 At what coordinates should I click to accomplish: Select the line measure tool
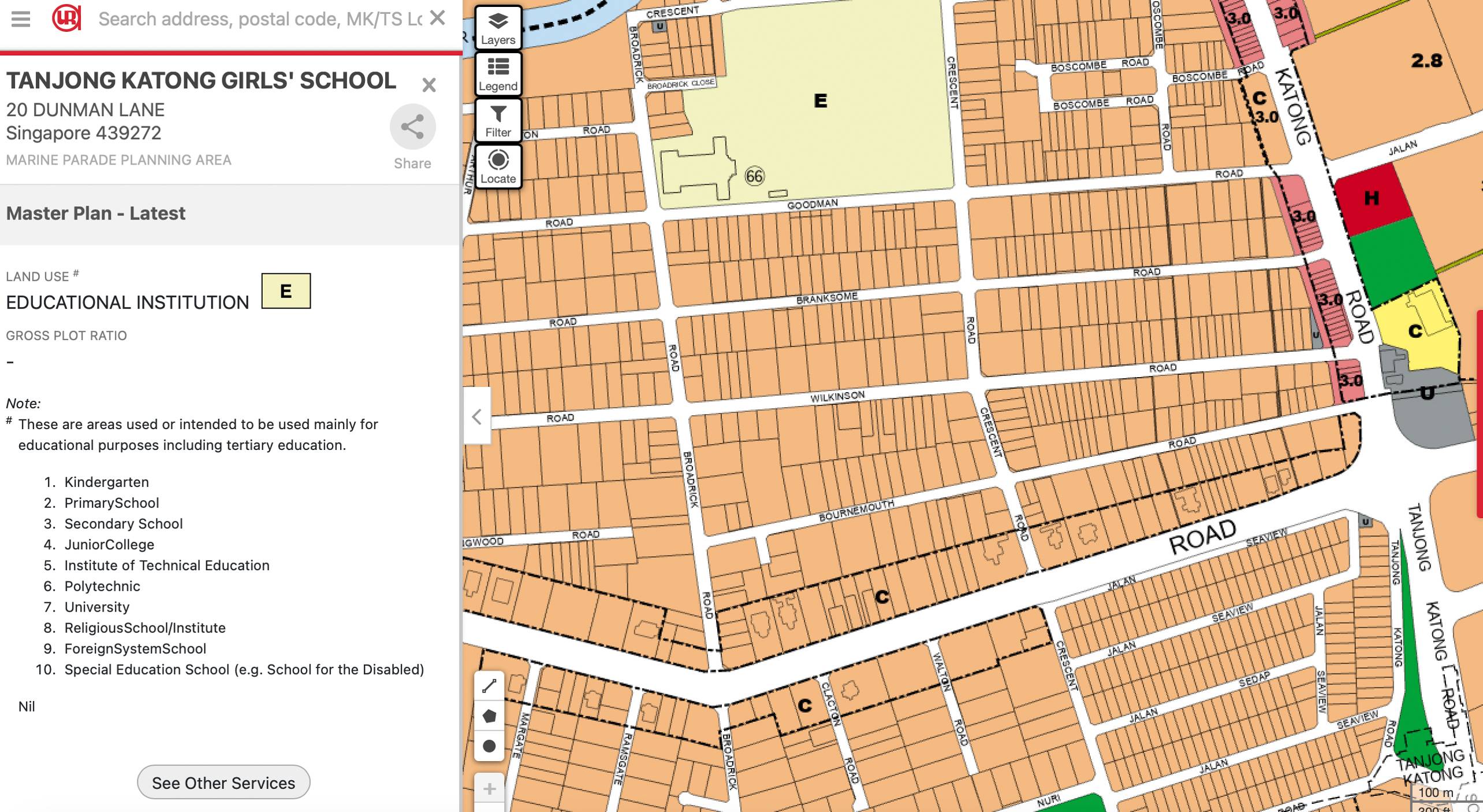pyautogui.click(x=489, y=686)
